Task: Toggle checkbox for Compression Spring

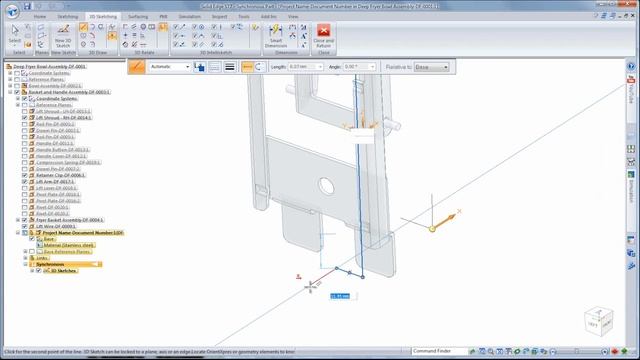Action: [x=24, y=162]
